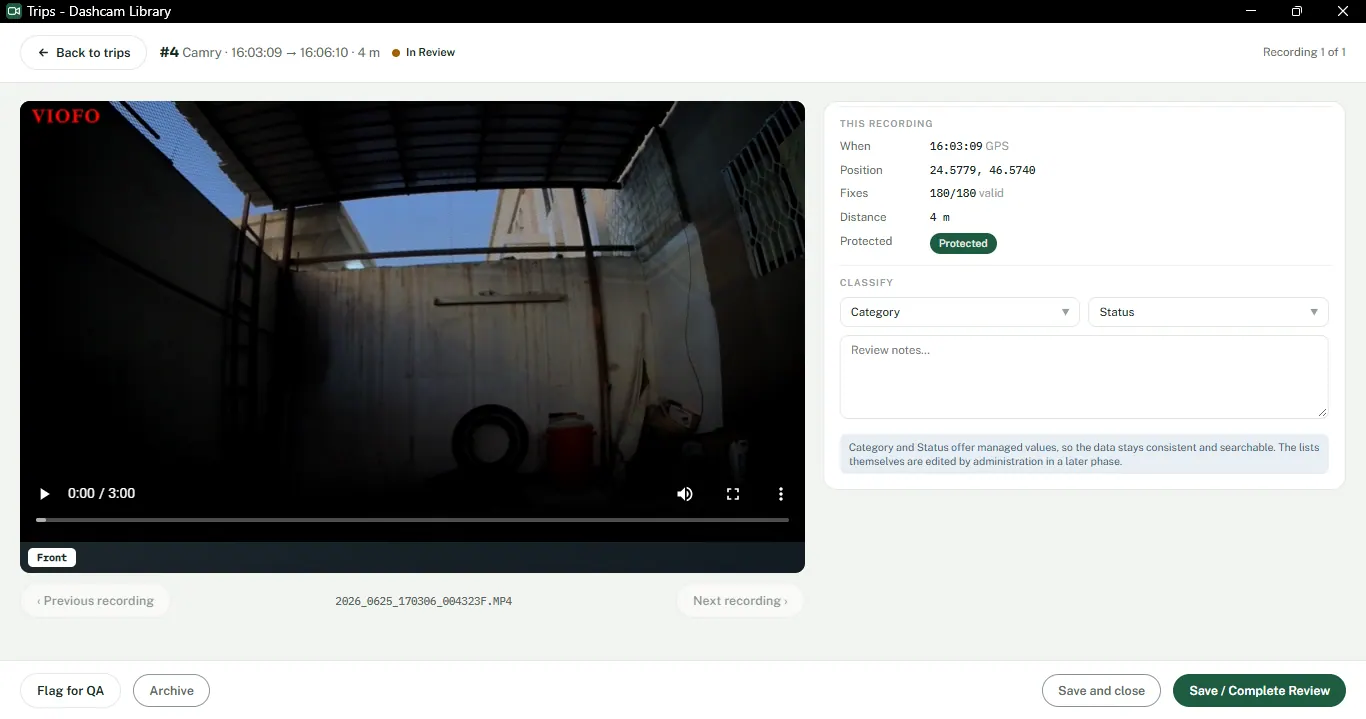Mute the video audio

click(685, 494)
